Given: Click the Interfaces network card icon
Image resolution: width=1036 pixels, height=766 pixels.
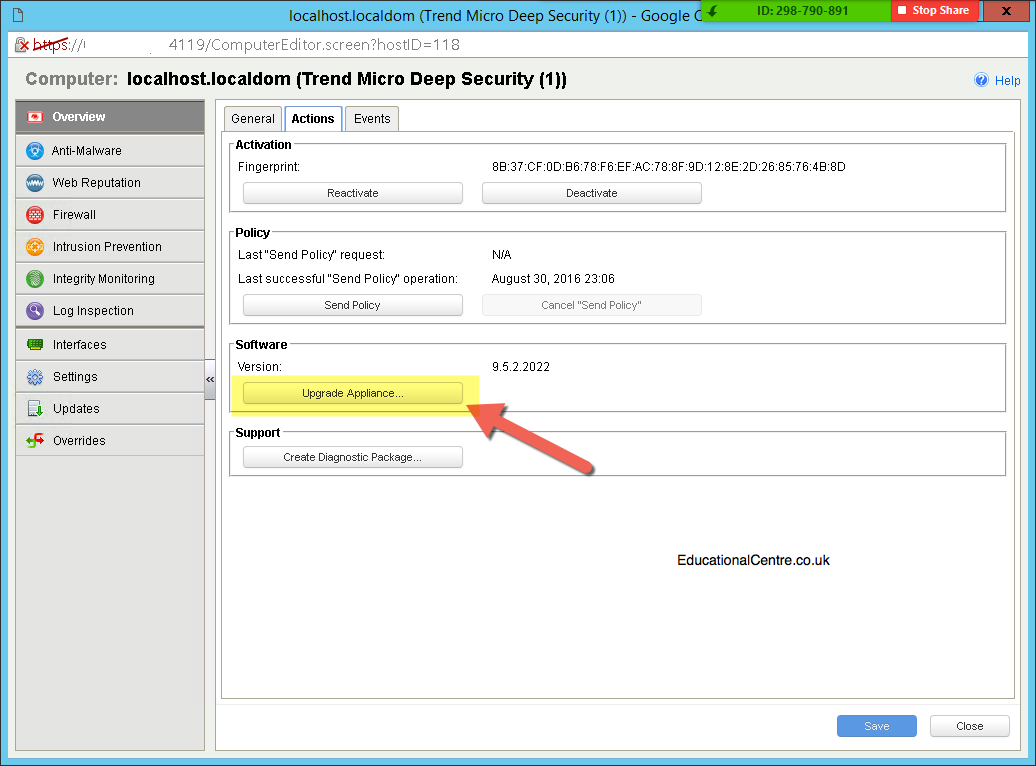Looking at the screenshot, I should point(35,344).
